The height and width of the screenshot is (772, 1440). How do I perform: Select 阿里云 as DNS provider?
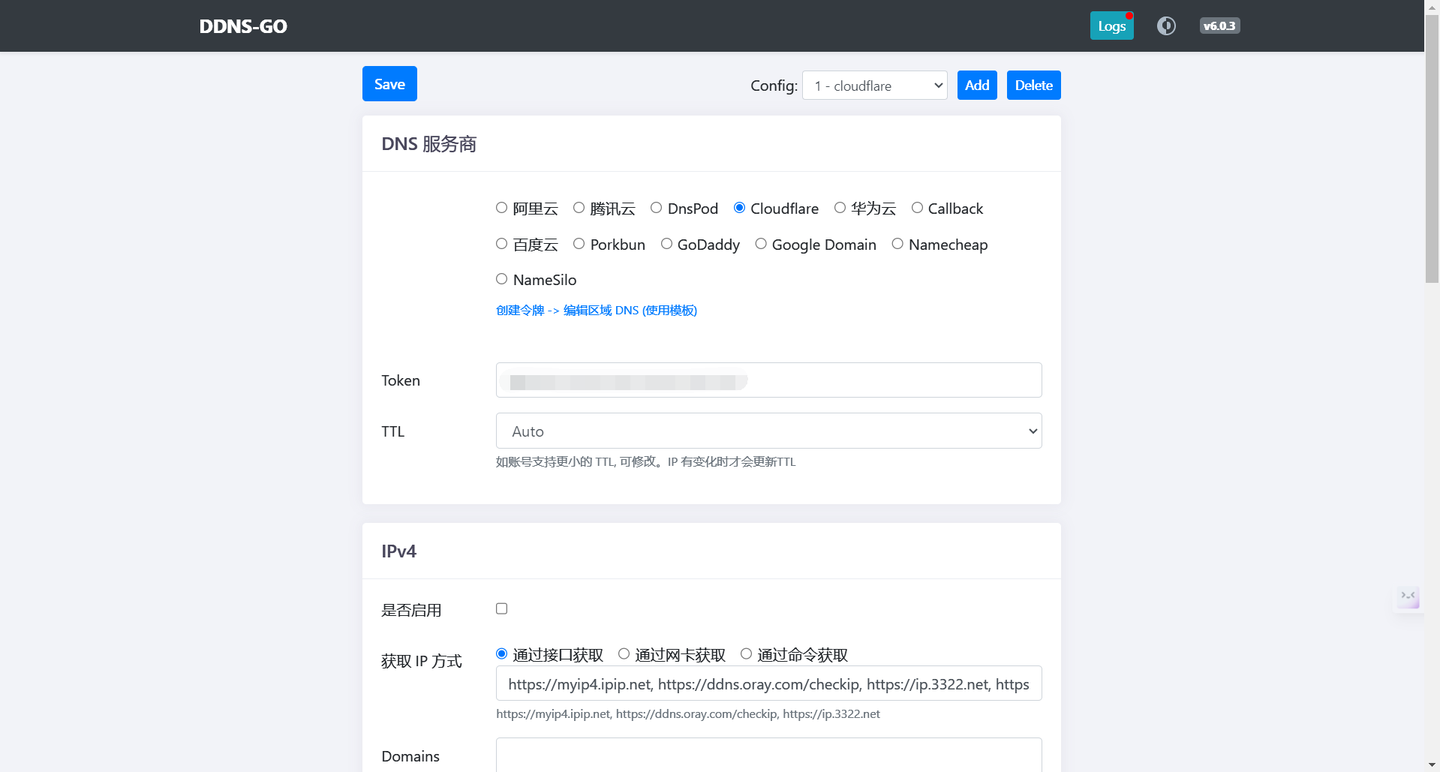[501, 207]
